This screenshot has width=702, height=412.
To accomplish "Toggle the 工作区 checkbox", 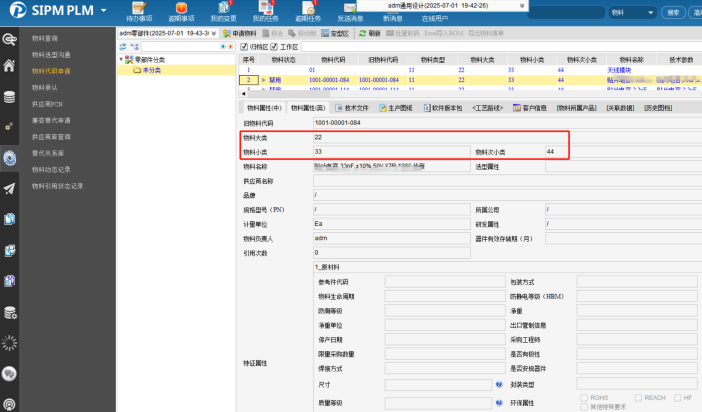I will (274, 47).
